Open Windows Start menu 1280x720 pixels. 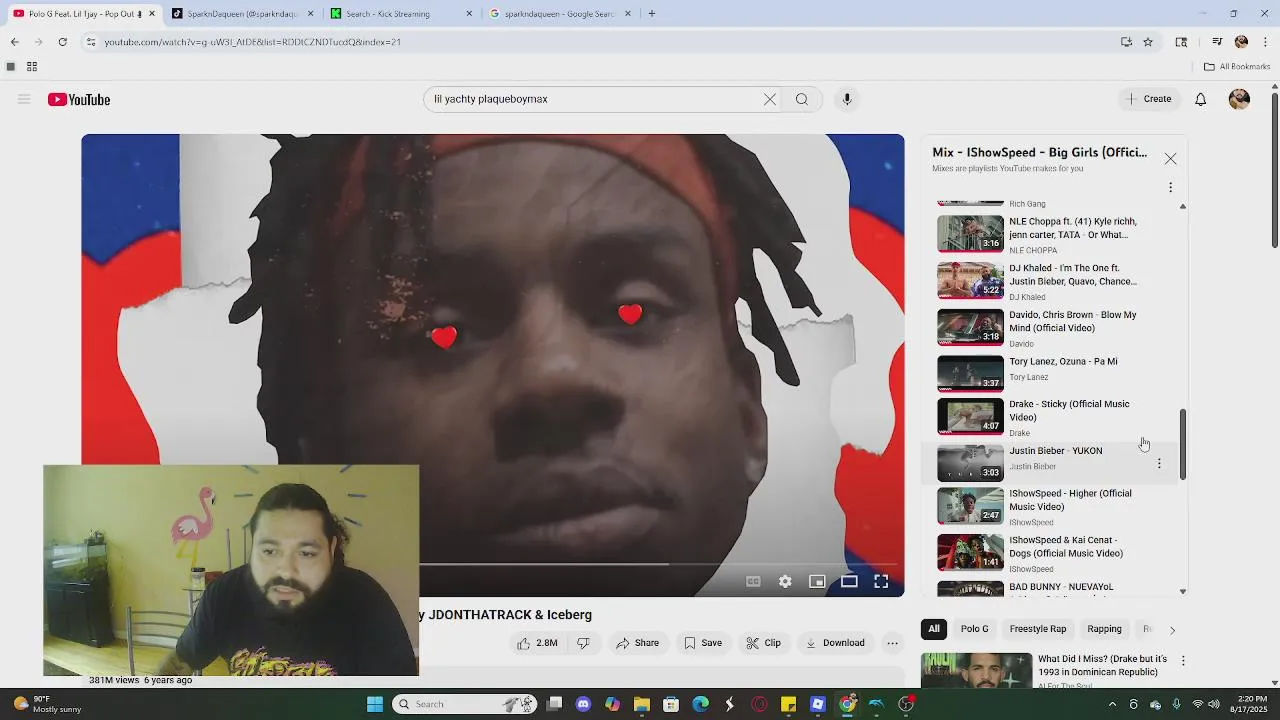(374, 704)
